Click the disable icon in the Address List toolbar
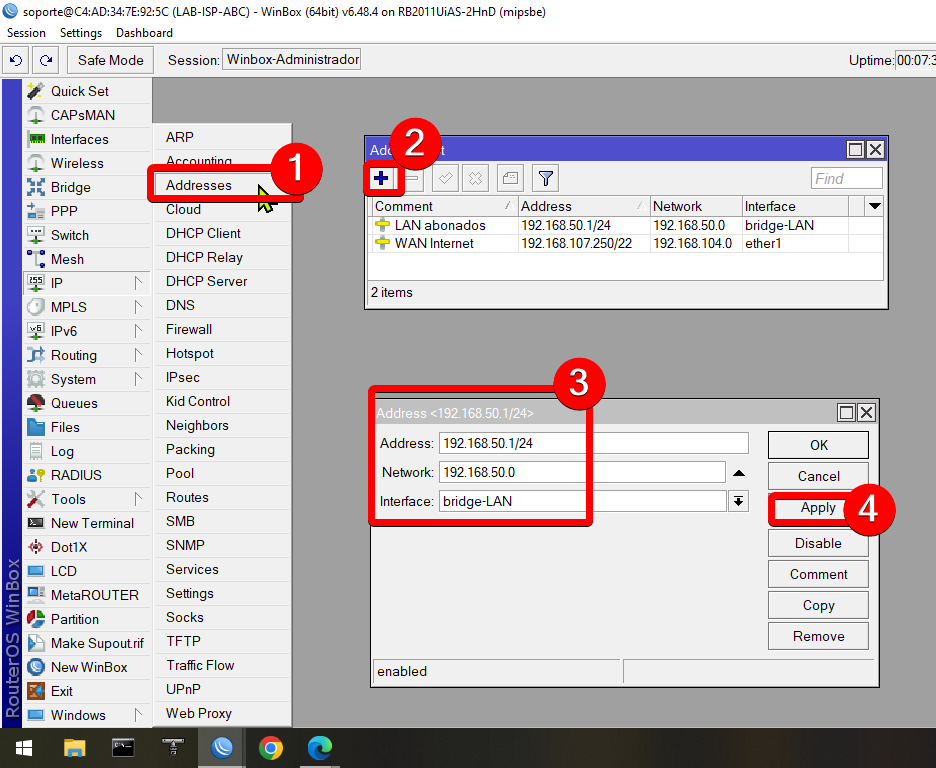The image size is (936, 768). point(474,177)
